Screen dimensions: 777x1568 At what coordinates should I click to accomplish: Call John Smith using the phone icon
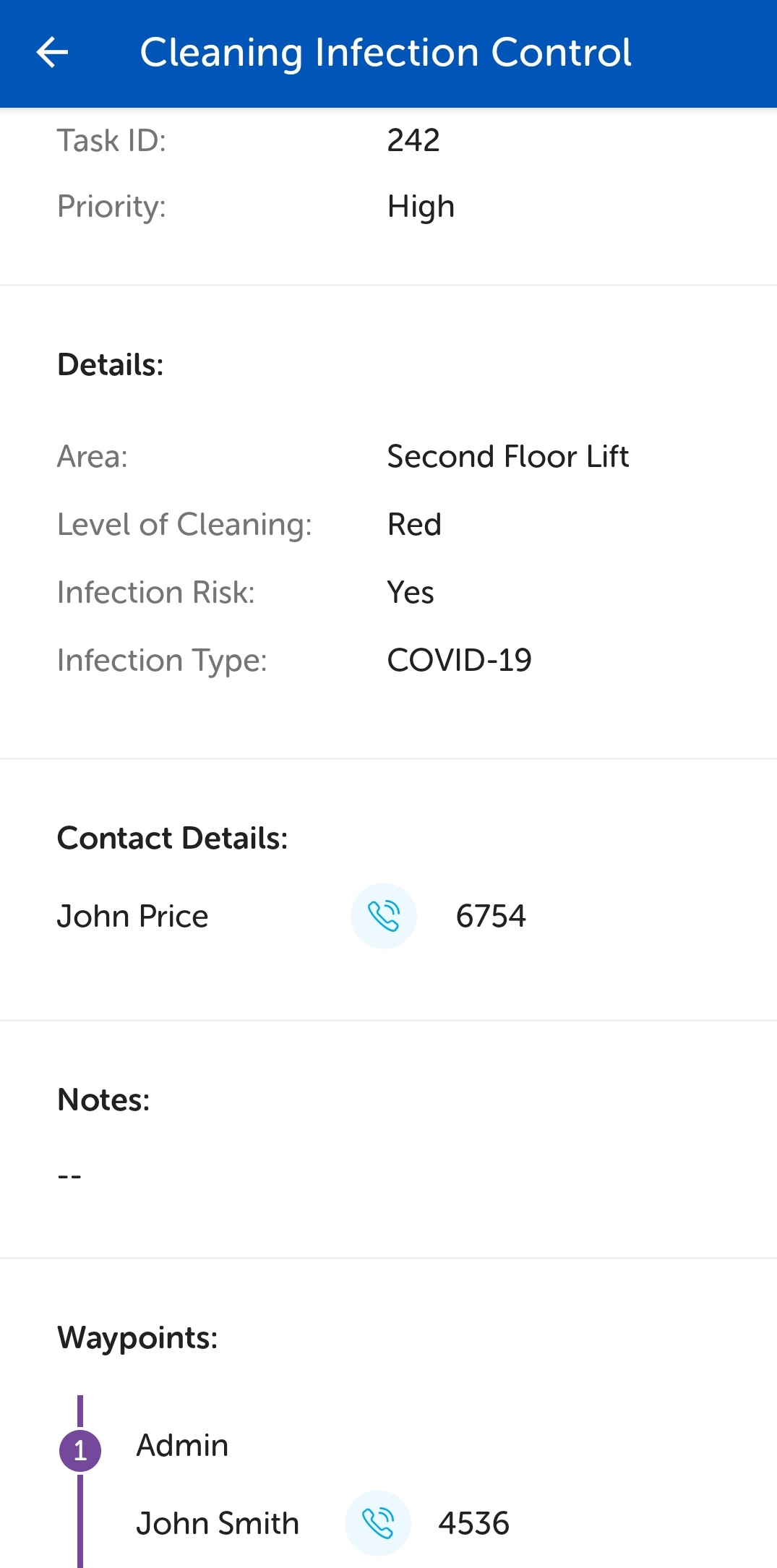pyautogui.click(x=378, y=1523)
